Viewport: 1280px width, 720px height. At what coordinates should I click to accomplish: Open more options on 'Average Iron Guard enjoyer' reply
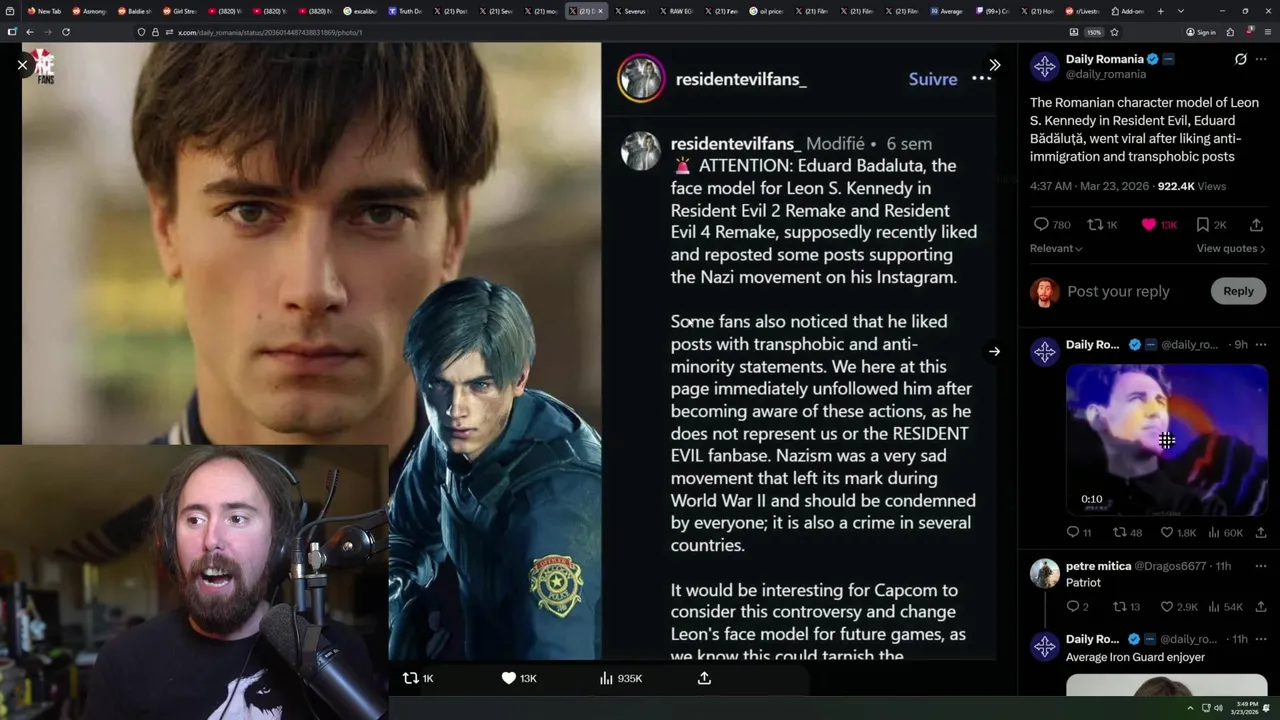tap(1261, 639)
